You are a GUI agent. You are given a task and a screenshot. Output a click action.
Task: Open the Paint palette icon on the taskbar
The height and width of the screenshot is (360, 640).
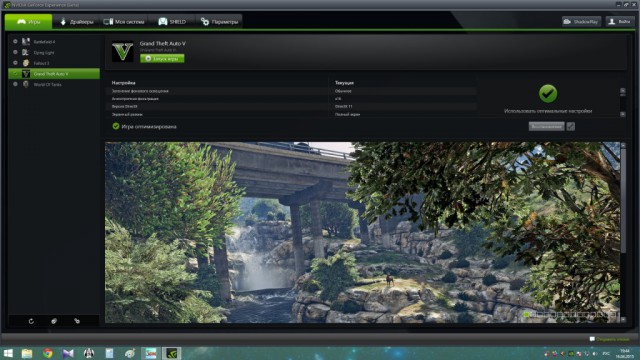(x=130, y=353)
